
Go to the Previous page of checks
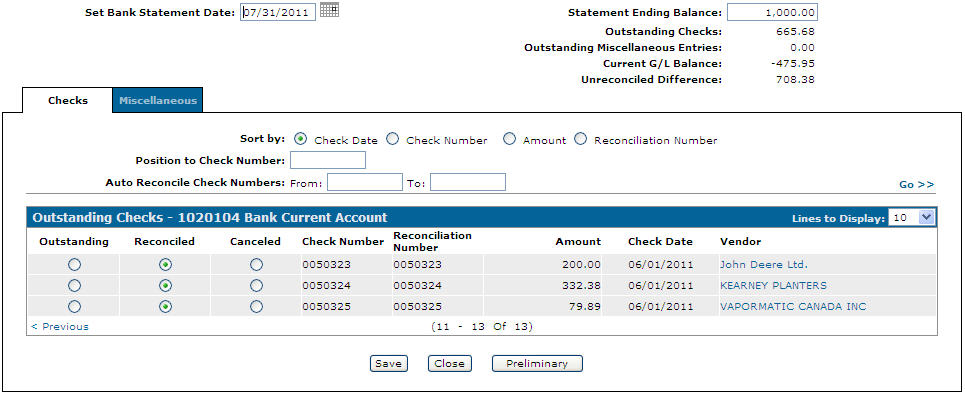point(60,327)
